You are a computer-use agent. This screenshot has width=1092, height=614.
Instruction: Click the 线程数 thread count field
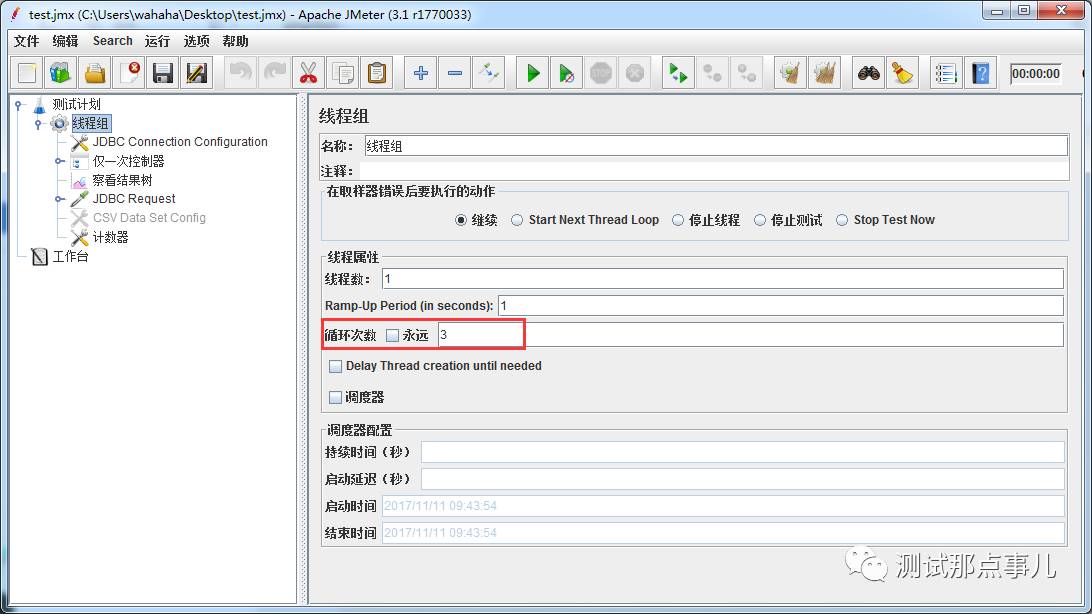(722, 279)
